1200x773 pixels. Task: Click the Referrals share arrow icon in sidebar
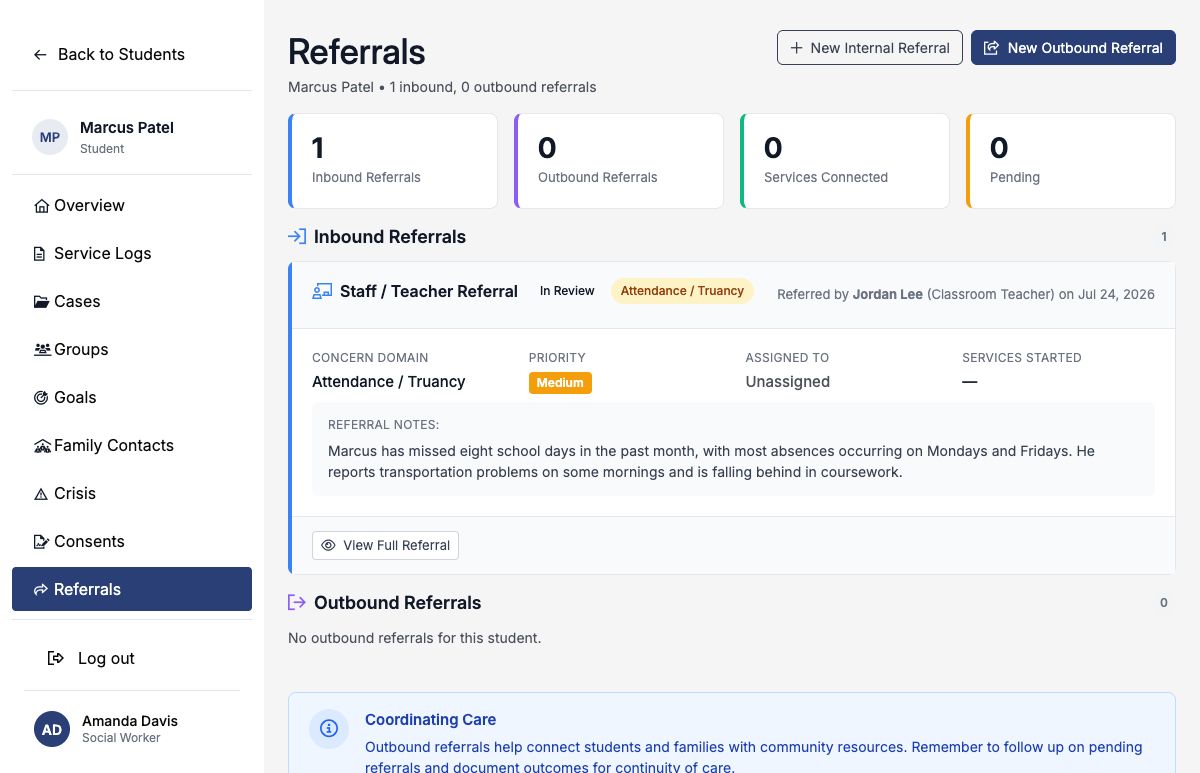pyautogui.click(x=41, y=590)
